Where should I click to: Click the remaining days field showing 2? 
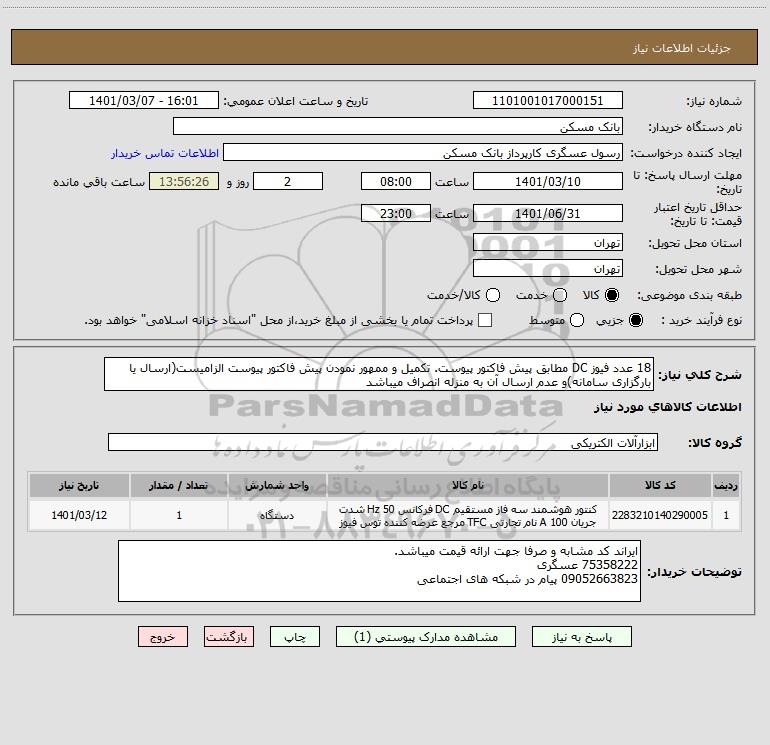click(288, 182)
